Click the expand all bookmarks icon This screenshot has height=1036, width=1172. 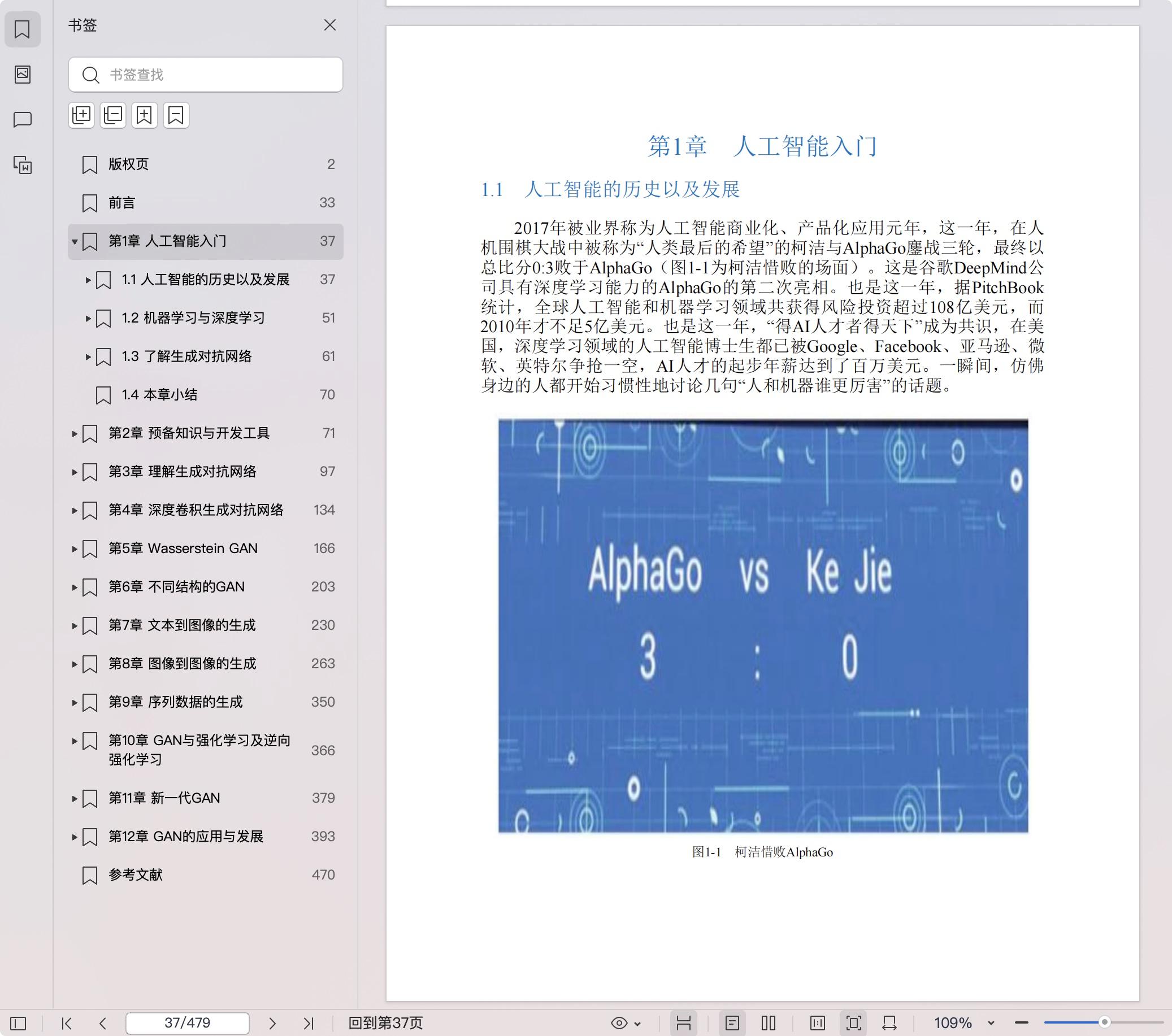tap(81, 115)
